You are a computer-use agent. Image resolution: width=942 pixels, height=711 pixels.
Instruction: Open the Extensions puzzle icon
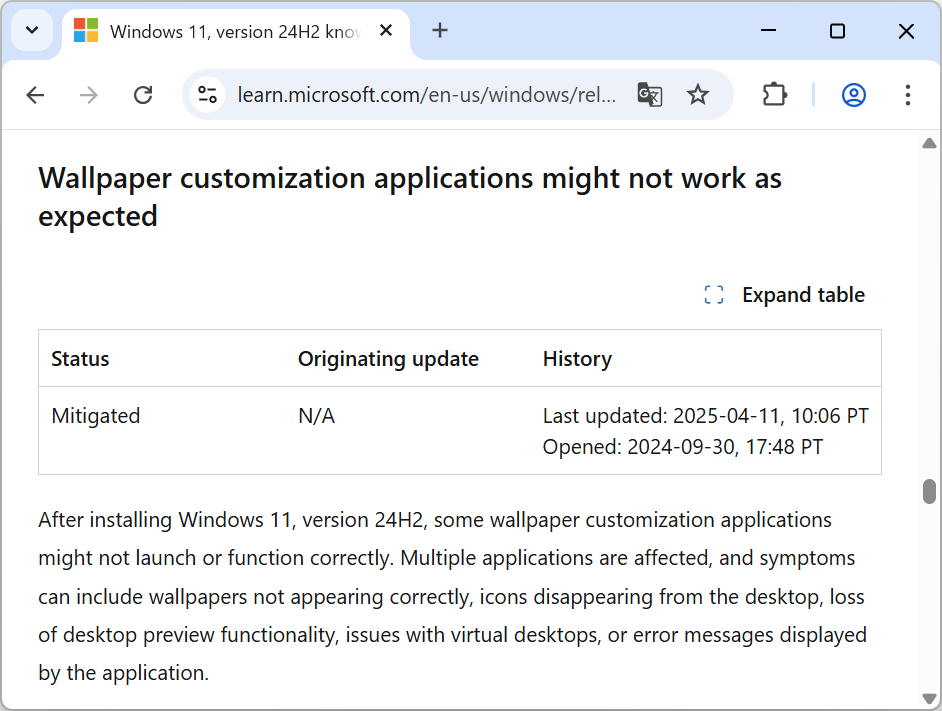click(x=775, y=95)
